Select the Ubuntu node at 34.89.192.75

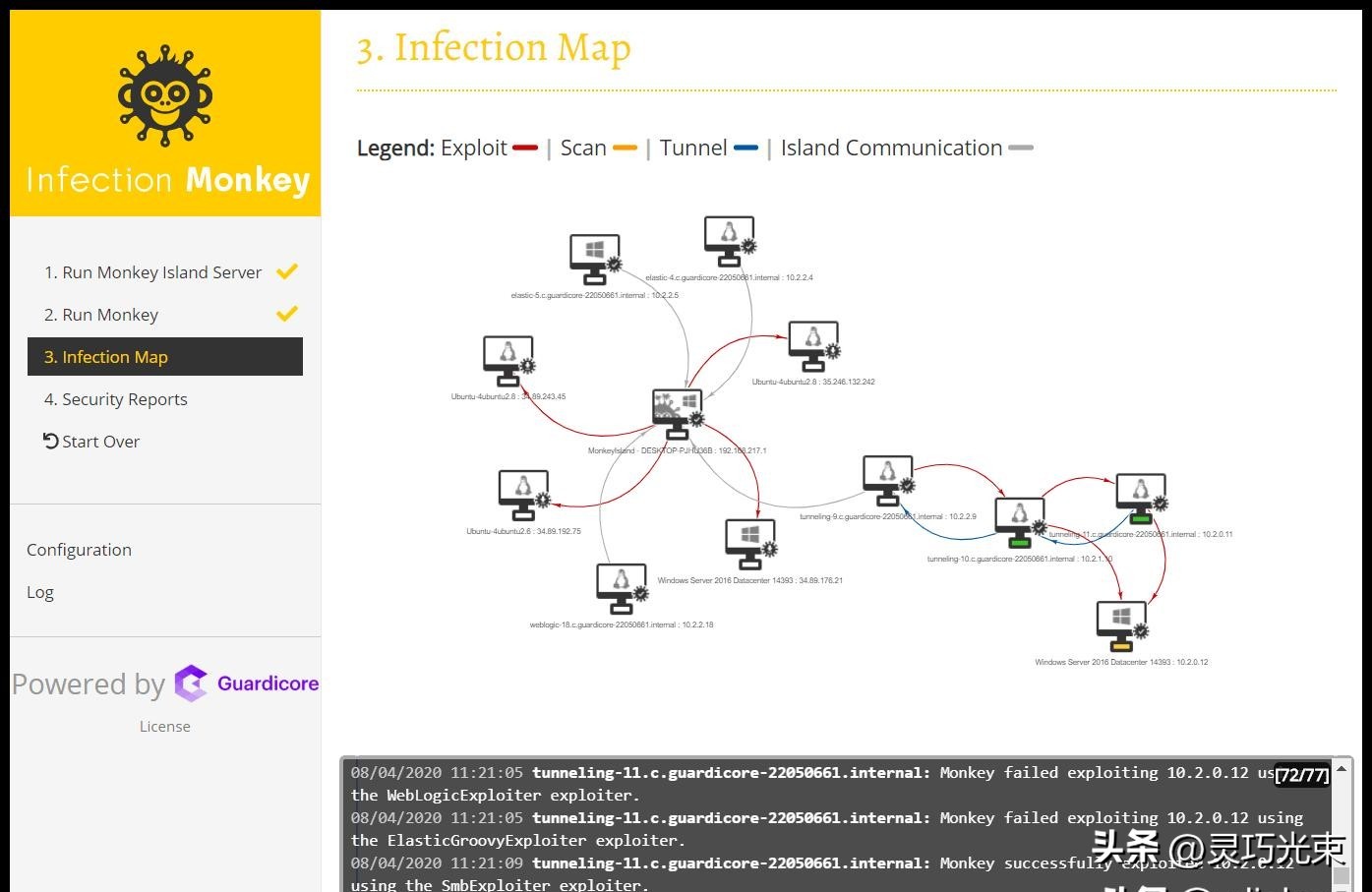point(524,495)
